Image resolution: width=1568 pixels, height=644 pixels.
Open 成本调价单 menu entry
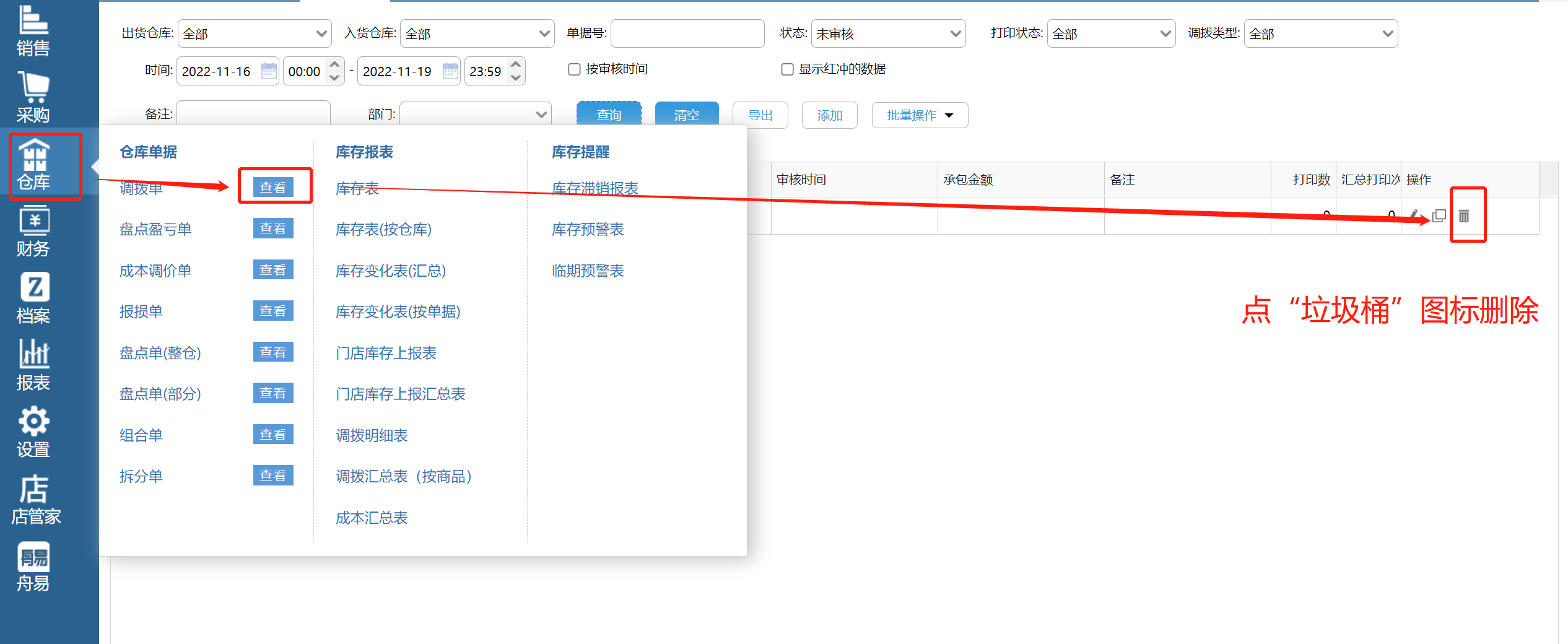click(x=155, y=271)
